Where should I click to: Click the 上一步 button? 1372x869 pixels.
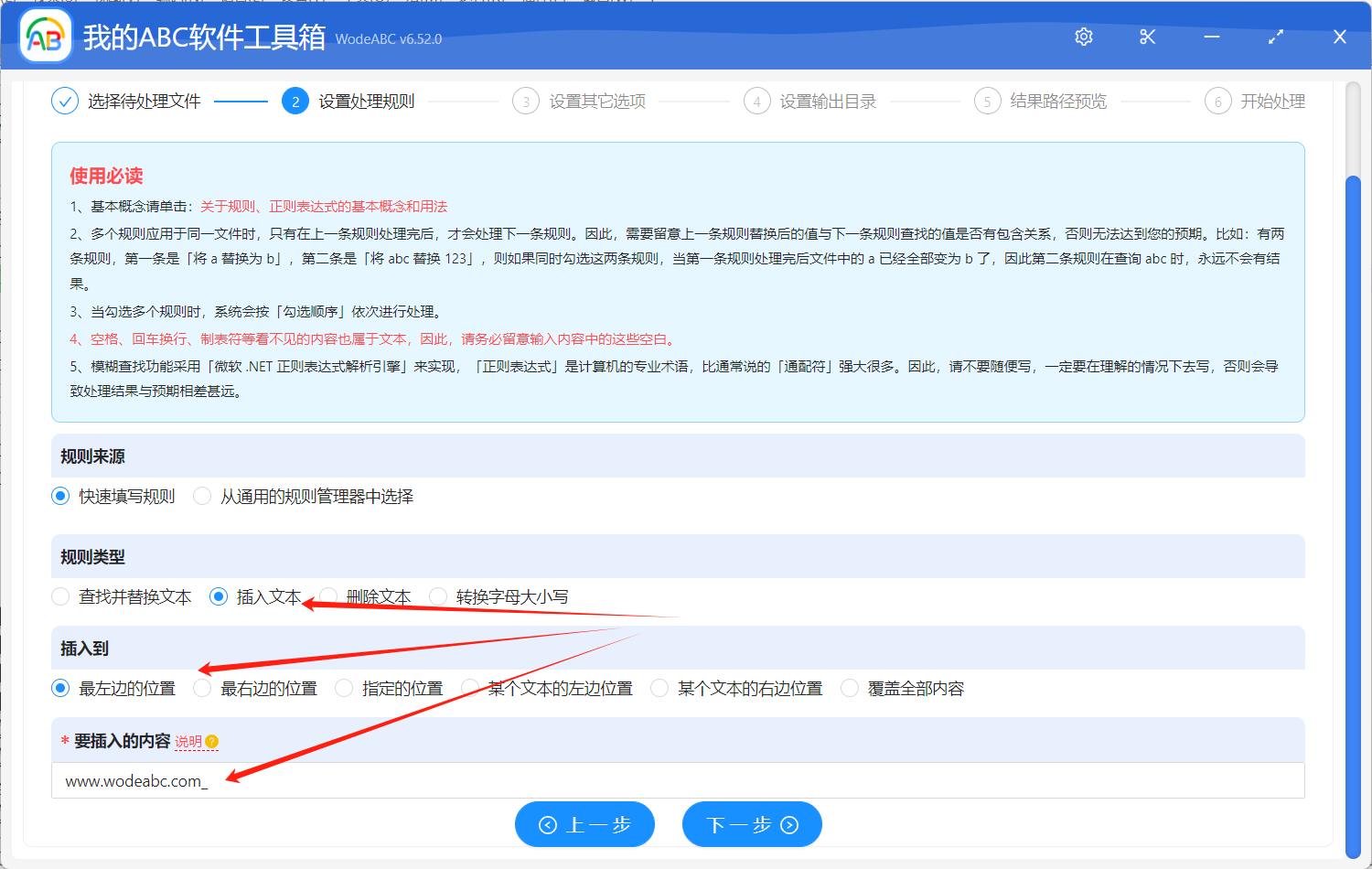[x=584, y=823]
